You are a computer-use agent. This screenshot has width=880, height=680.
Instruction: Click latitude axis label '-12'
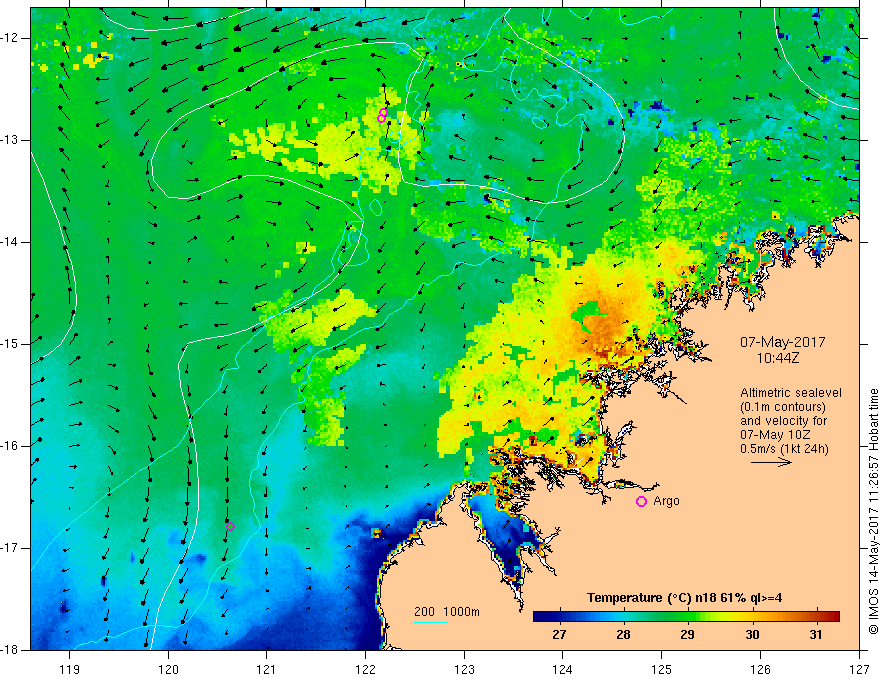10,38
